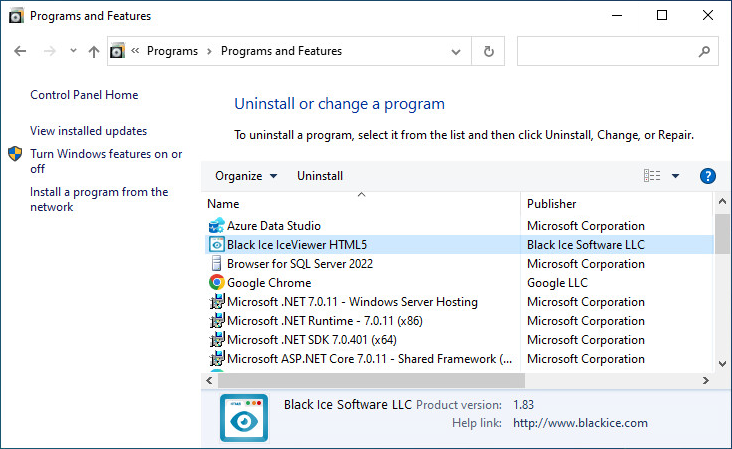Viewport: 732px width, 449px height.
Task: Click the vertical scrollbar down arrow
Action: (722, 364)
